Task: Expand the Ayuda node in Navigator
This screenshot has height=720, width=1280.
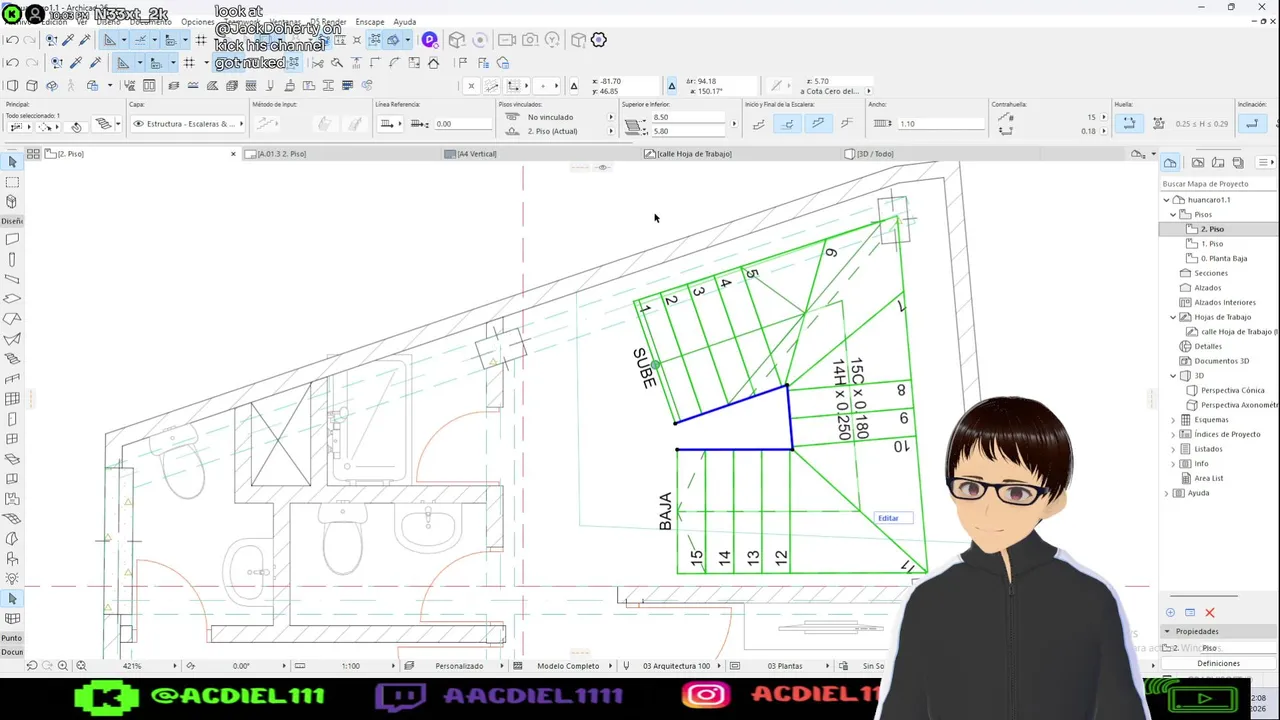Action: tap(1166, 493)
